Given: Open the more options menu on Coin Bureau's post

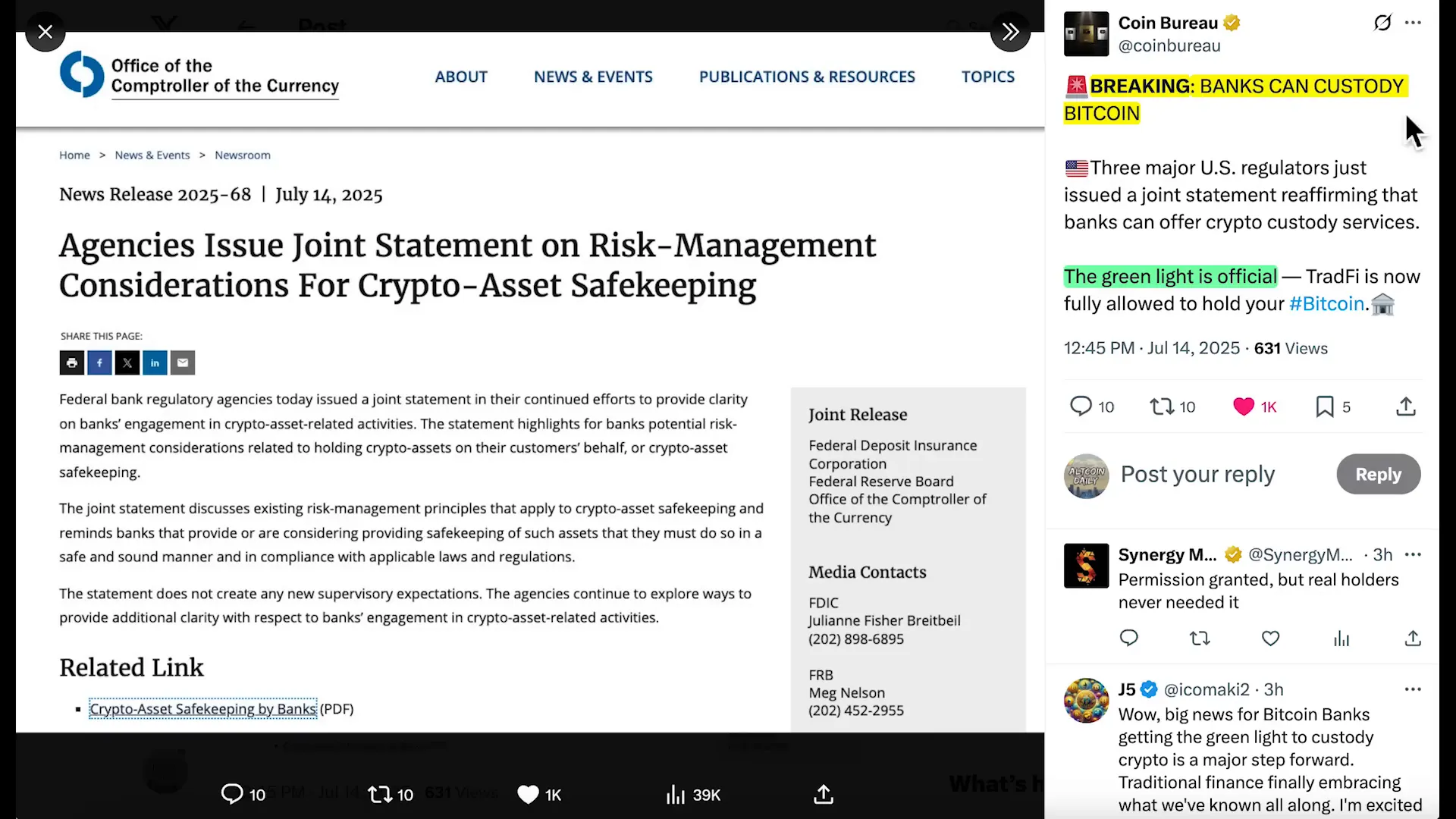Looking at the screenshot, I should [x=1413, y=23].
